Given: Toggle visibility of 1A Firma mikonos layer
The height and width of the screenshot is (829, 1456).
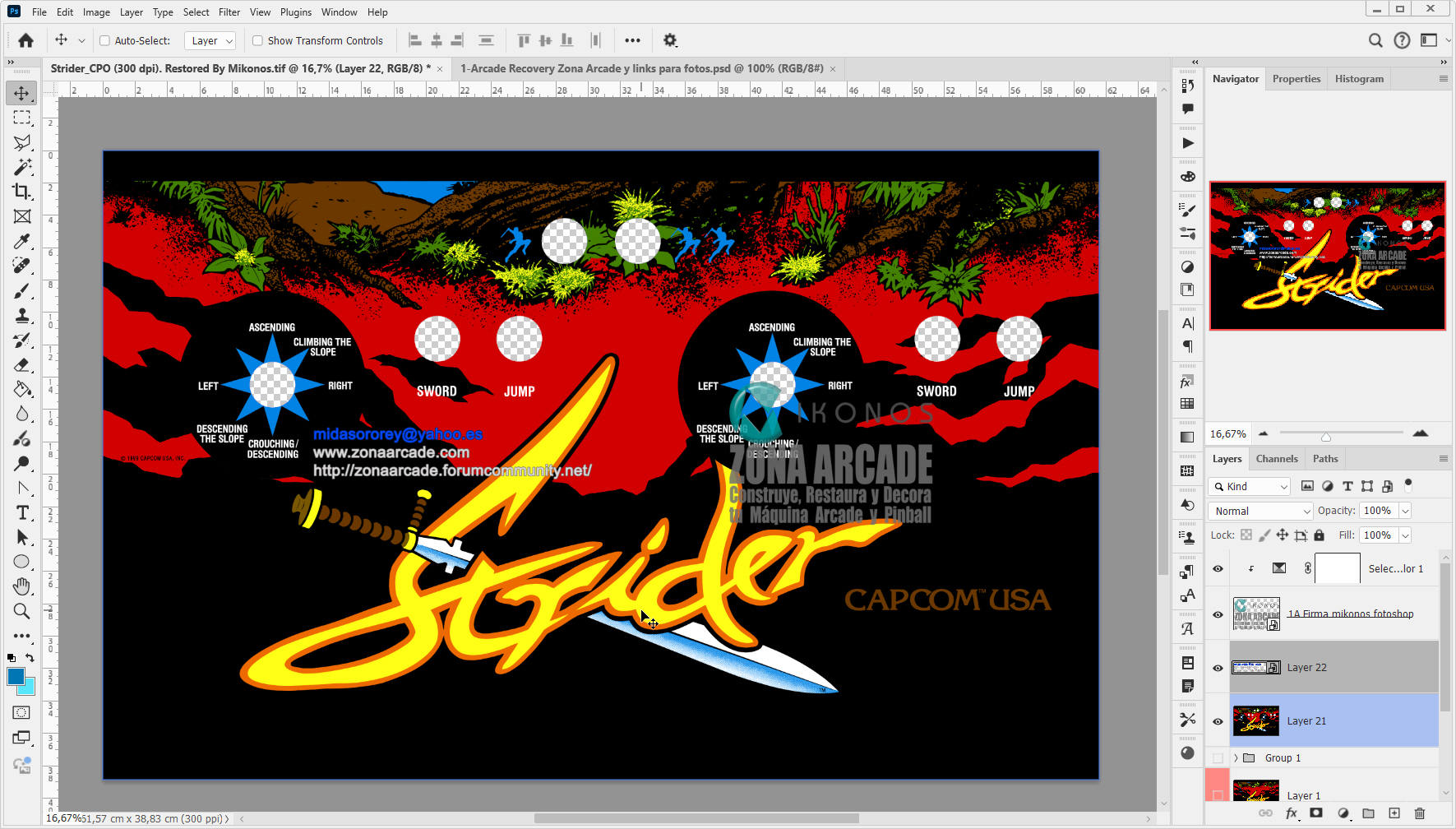Looking at the screenshot, I should [1218, 614].
